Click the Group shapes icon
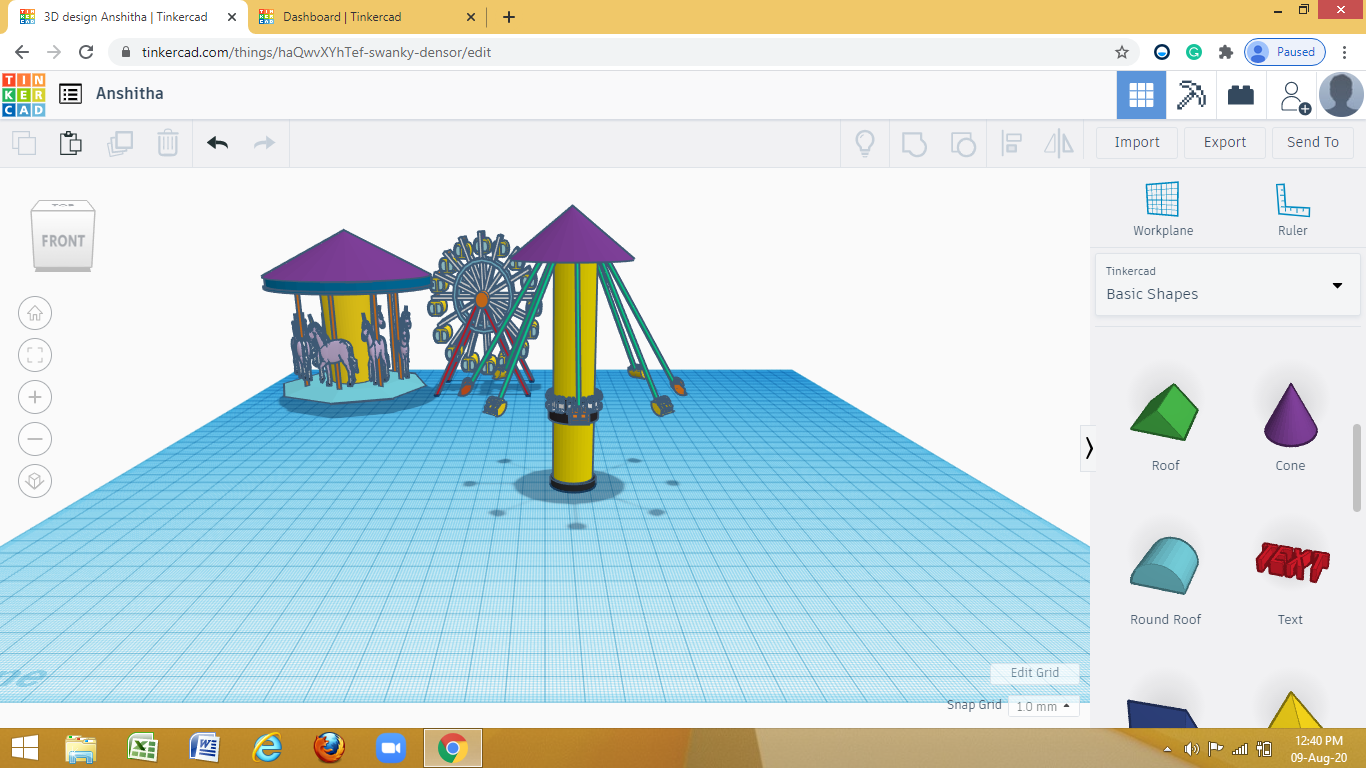Image resolution: width=1366 pixels, height=768 pixels. pyautogui.click(x=913, y=143)
